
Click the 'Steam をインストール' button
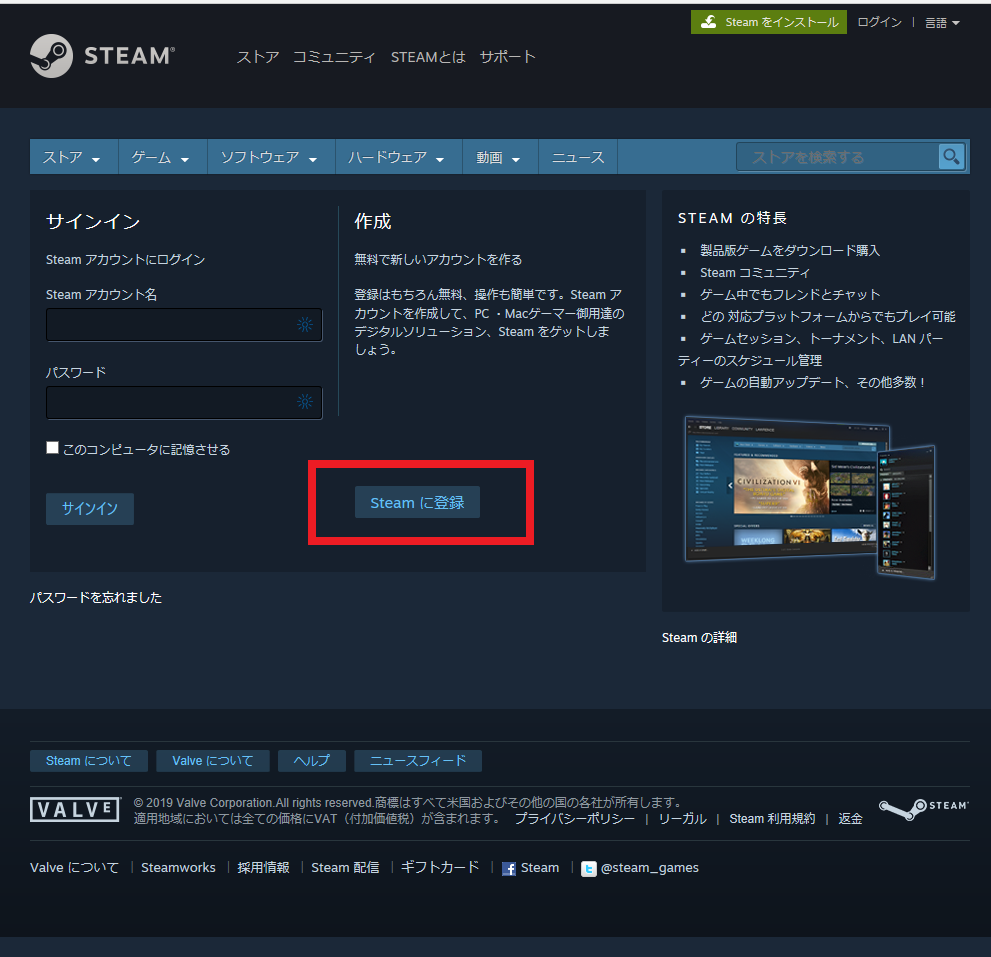coord(769,22)
